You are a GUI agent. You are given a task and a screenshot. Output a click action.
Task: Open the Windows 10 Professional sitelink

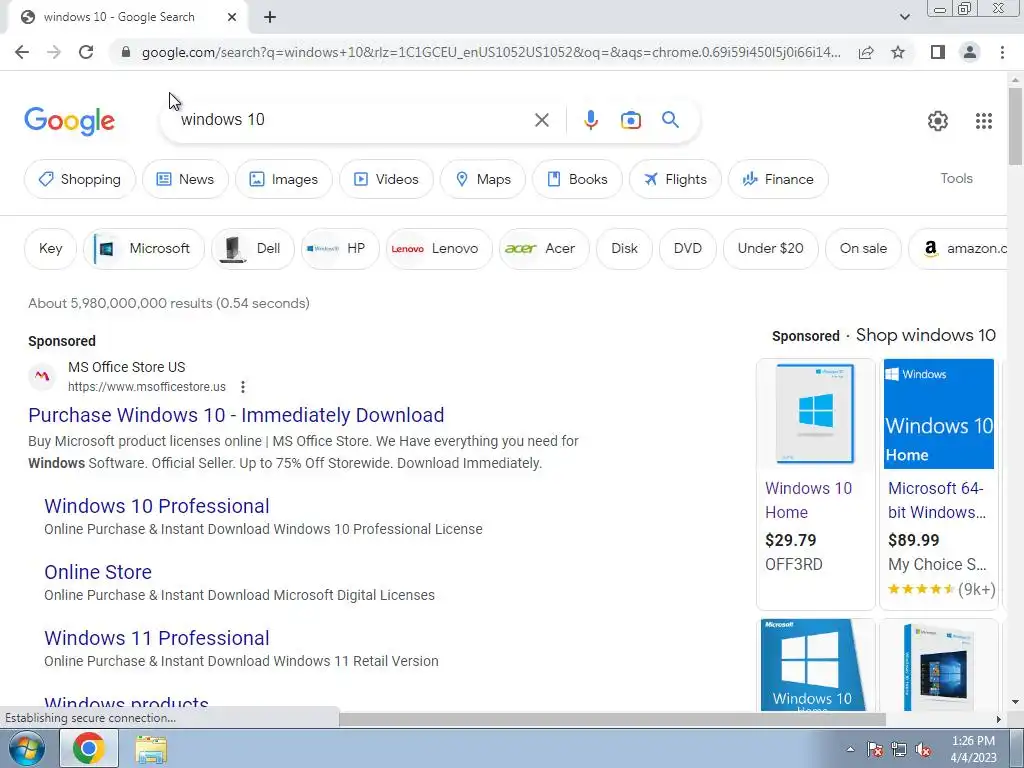tap(157, 506)
